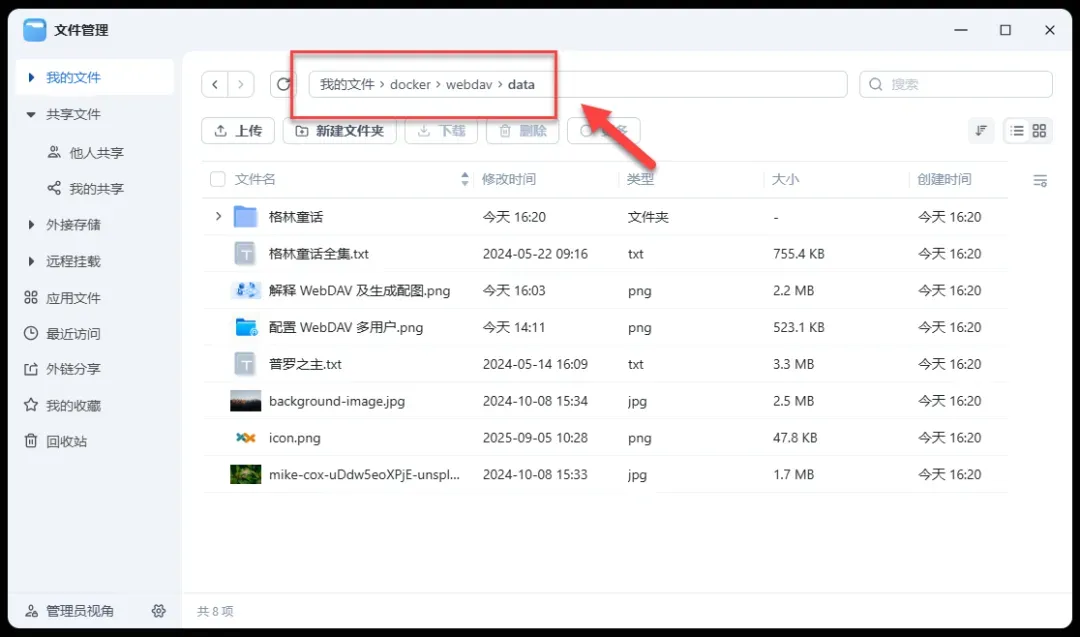
Task: Switch to grid view layout
Action: tap(1039, 130)
